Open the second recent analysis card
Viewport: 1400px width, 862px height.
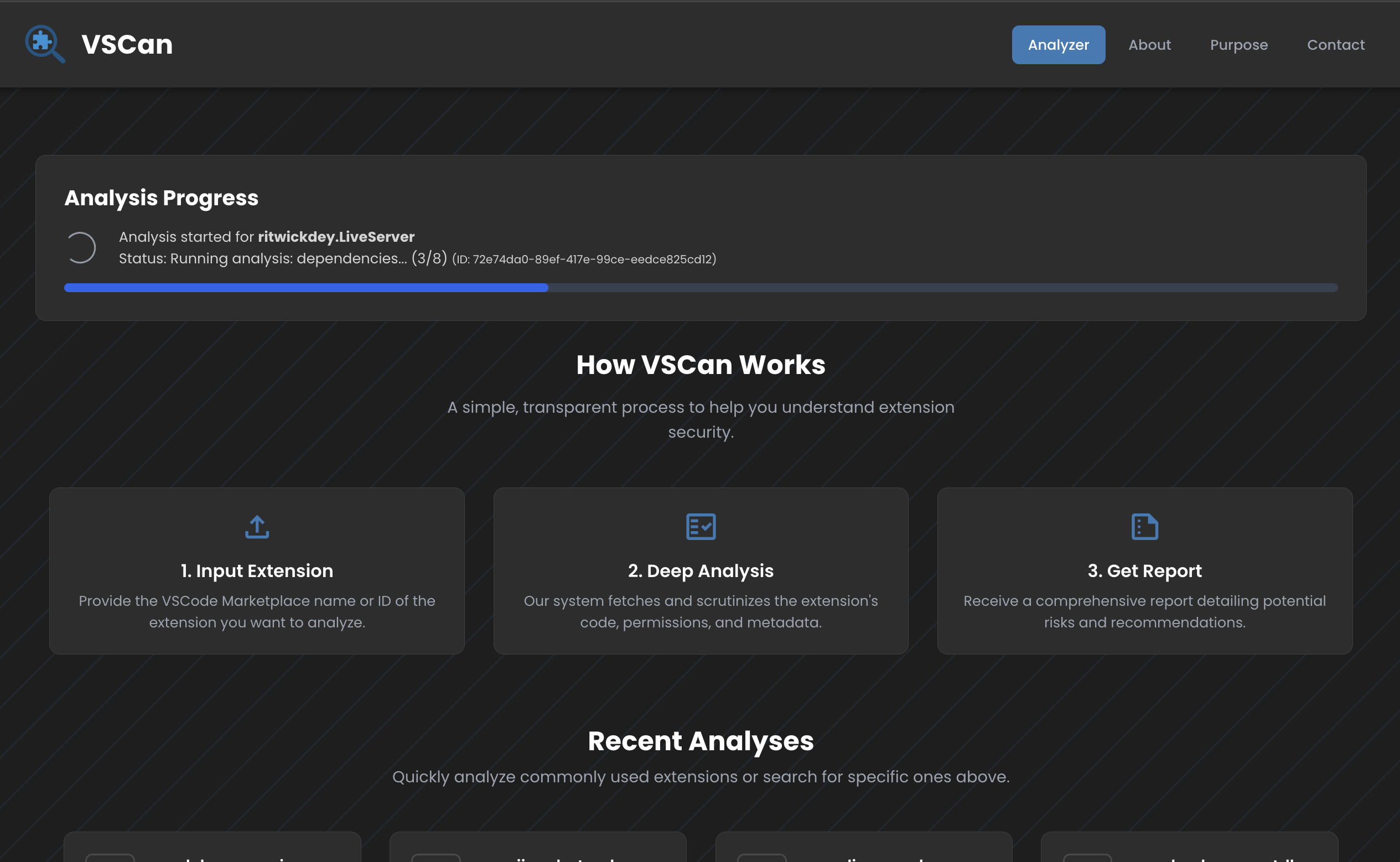537,848
